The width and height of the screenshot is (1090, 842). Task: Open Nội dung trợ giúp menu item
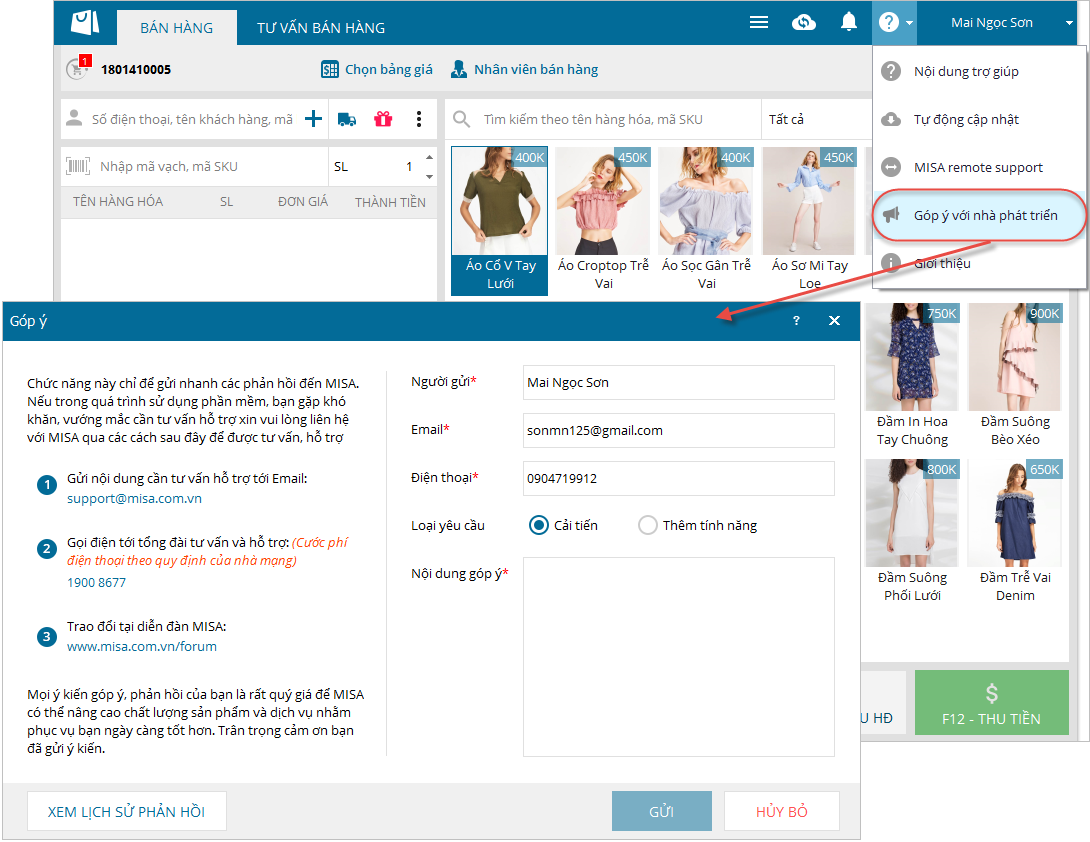pos(979,71)
